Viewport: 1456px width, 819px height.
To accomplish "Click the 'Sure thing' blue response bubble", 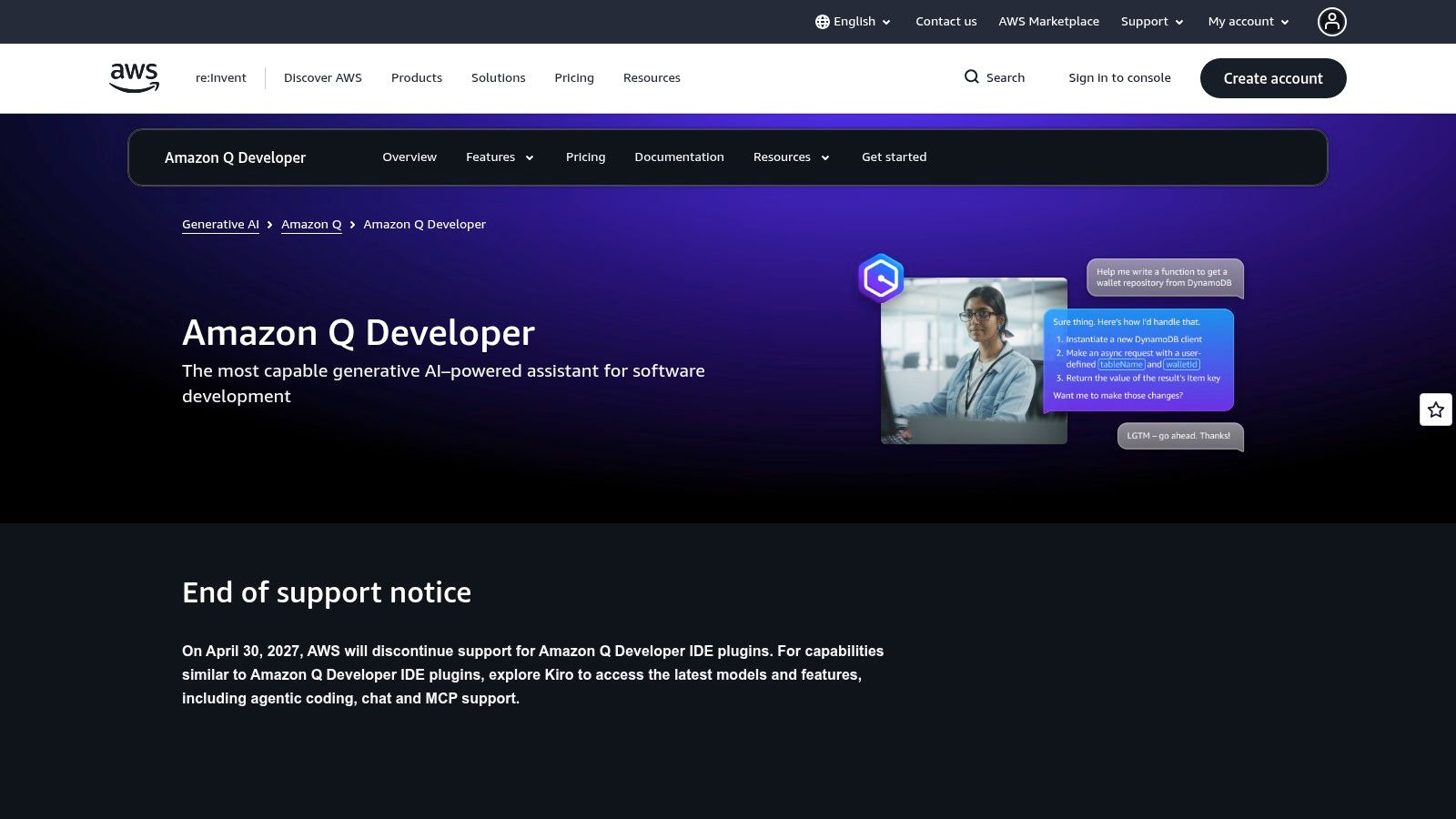I will point(1138,360).
